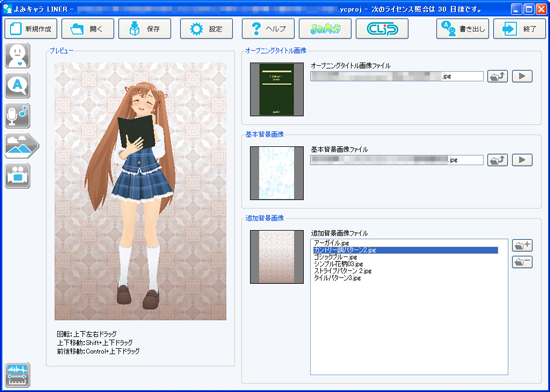Export with the 書き出し button
550x392 pixels.
462,29
